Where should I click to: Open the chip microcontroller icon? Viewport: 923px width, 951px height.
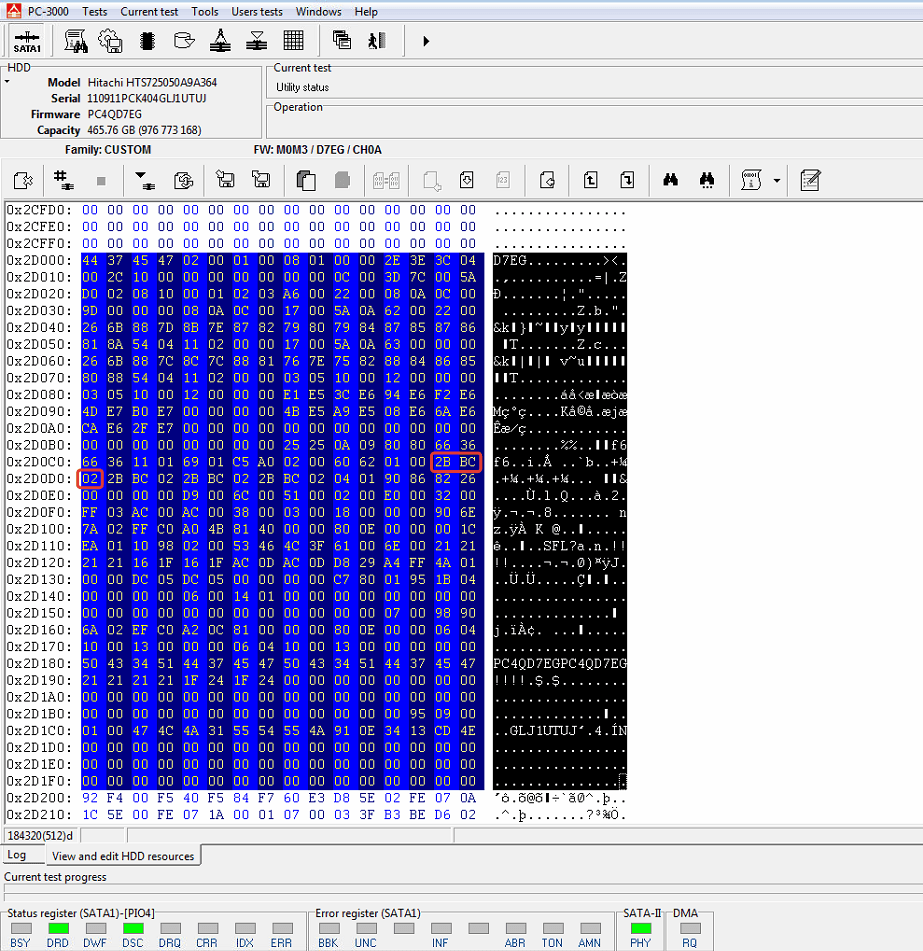click(x=147, y=41)
